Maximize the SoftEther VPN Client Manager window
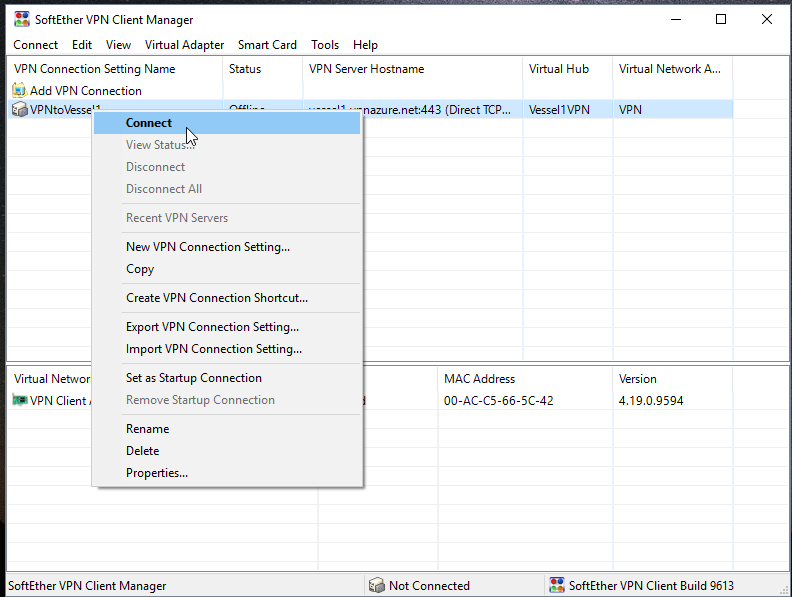Image resolution: width=792 pixels, height=597 pixels. click(x=721, y=19)
